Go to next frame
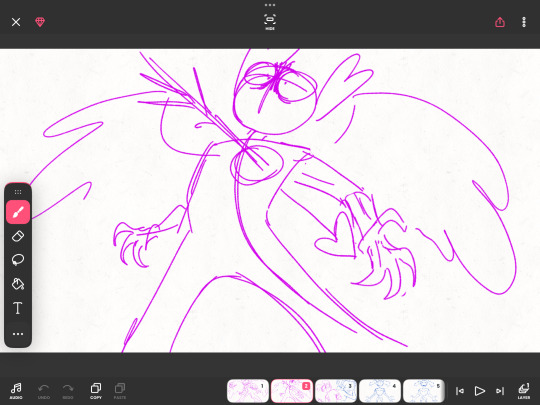Screen dimensions: 540x405 pyautogui.click(x=500, y=391)
